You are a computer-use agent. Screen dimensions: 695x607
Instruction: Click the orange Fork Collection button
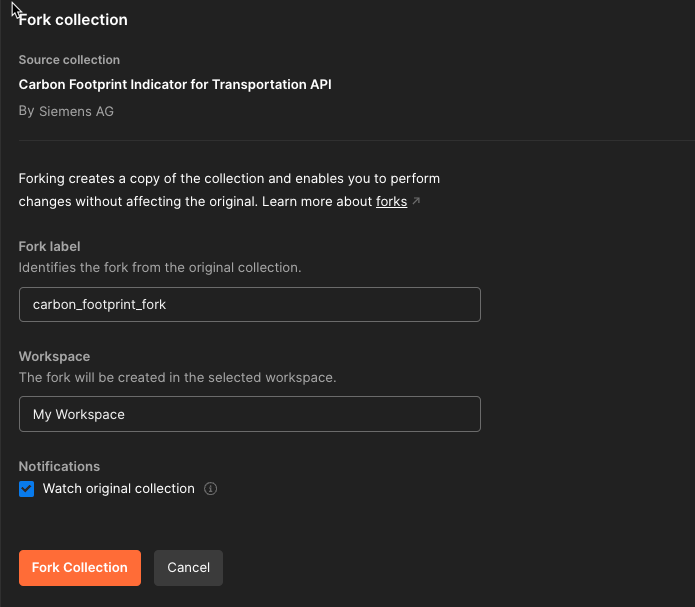point(80,568)
